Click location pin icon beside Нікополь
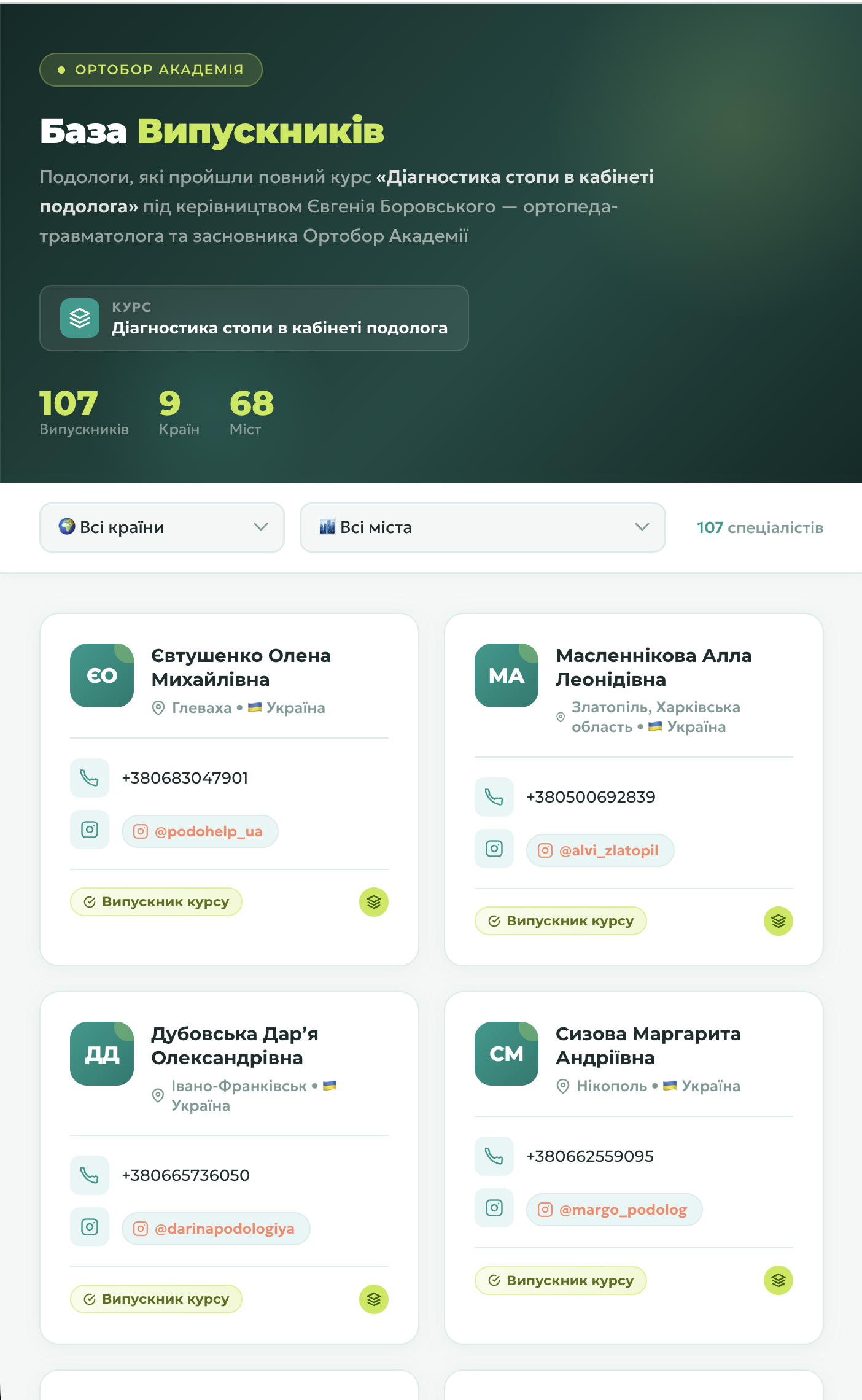The width and height of the screenshot is (862, 1400). (563, 1086)
